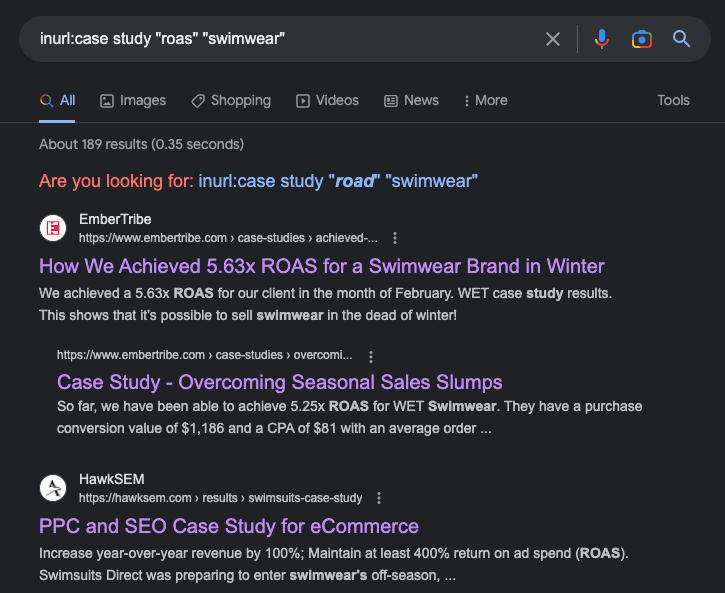Click the All tab magnifier icon
725x593 pixels.
[46, 100]
